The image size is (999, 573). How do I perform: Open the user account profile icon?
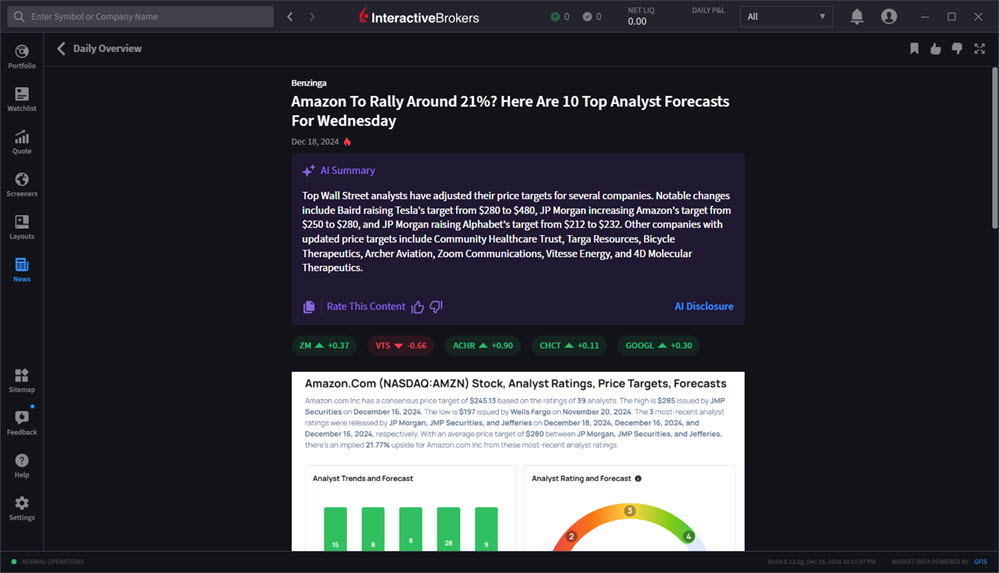click(x=889, y=17)
